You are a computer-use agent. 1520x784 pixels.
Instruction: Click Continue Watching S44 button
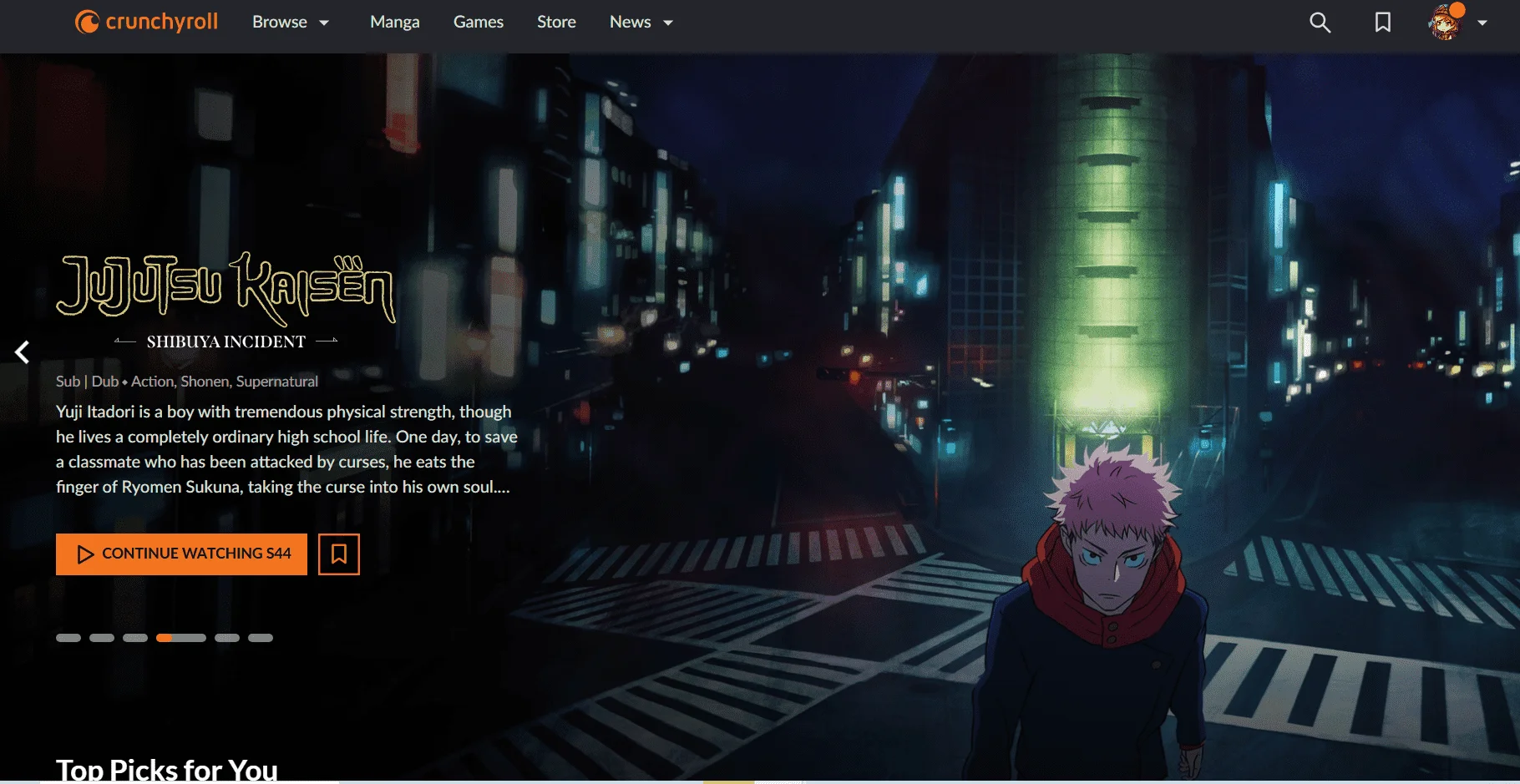(x=181, y=554)
